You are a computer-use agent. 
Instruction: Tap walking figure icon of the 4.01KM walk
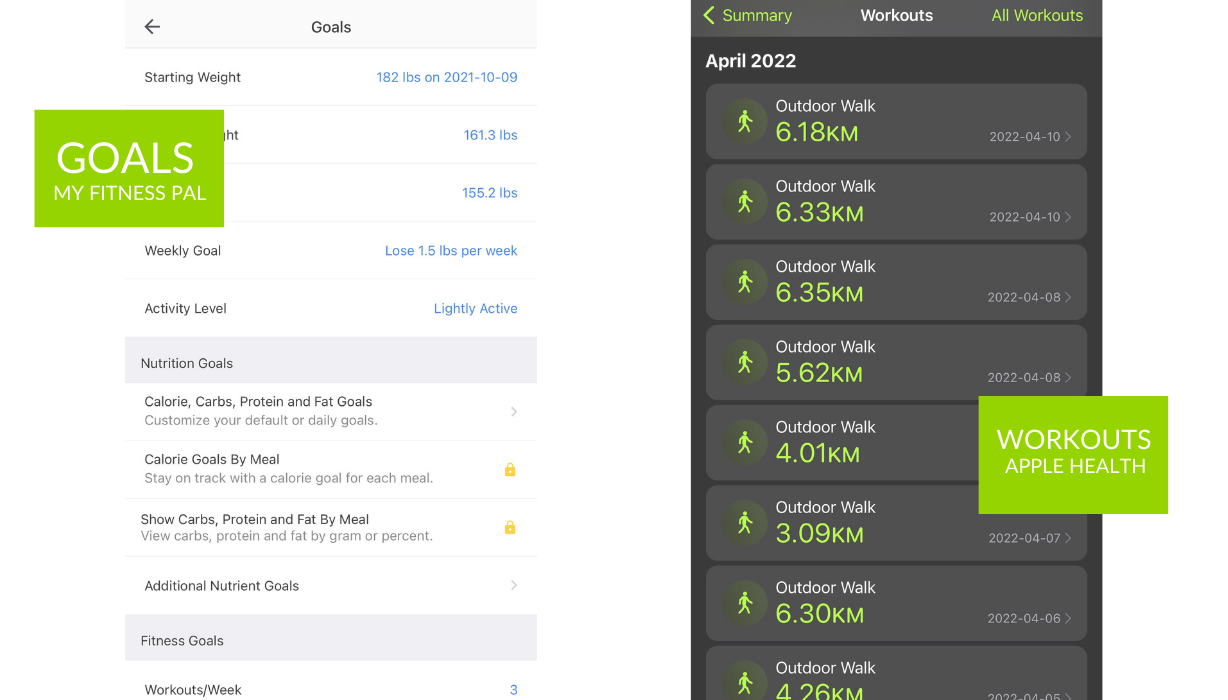[744, 442]
